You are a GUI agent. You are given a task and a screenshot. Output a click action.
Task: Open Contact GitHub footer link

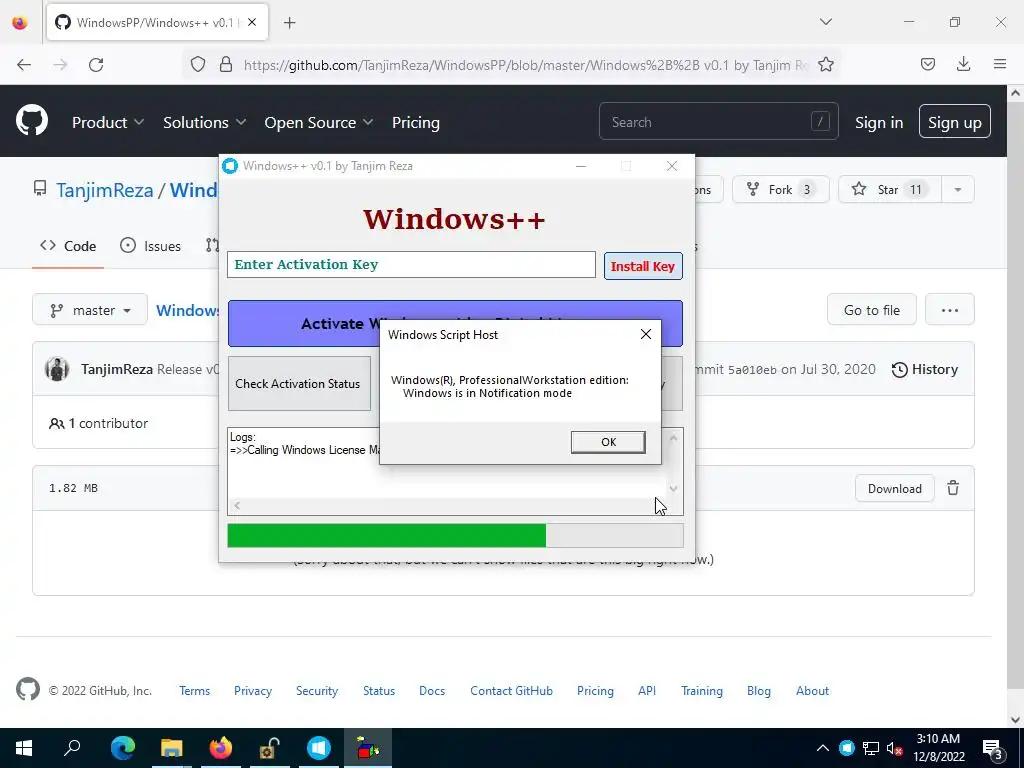pos(511,690)
